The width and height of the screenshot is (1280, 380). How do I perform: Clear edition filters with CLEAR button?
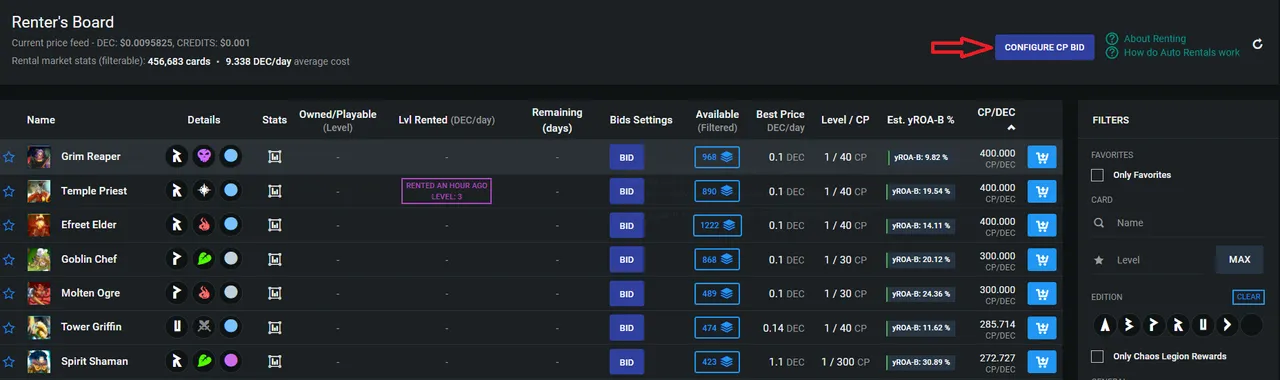click(x=1248, y=297)
